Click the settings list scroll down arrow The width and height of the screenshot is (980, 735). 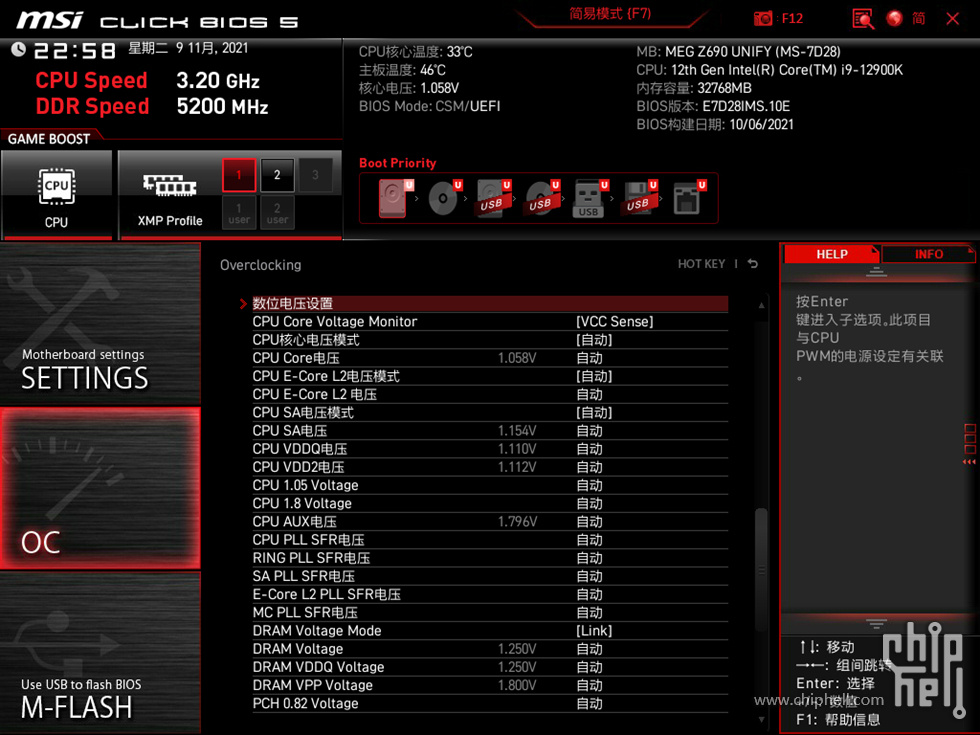pyautogui.click(x=761, y=719)
